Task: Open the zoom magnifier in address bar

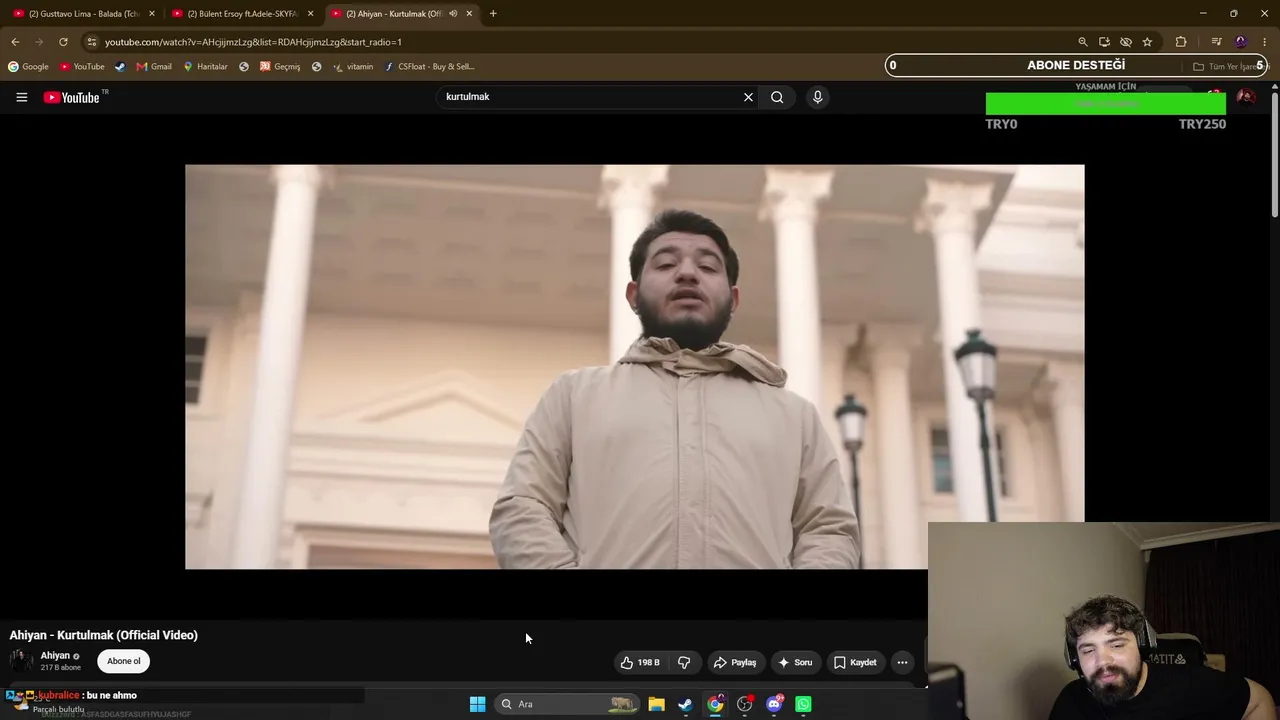Action: coord(1083,42)
